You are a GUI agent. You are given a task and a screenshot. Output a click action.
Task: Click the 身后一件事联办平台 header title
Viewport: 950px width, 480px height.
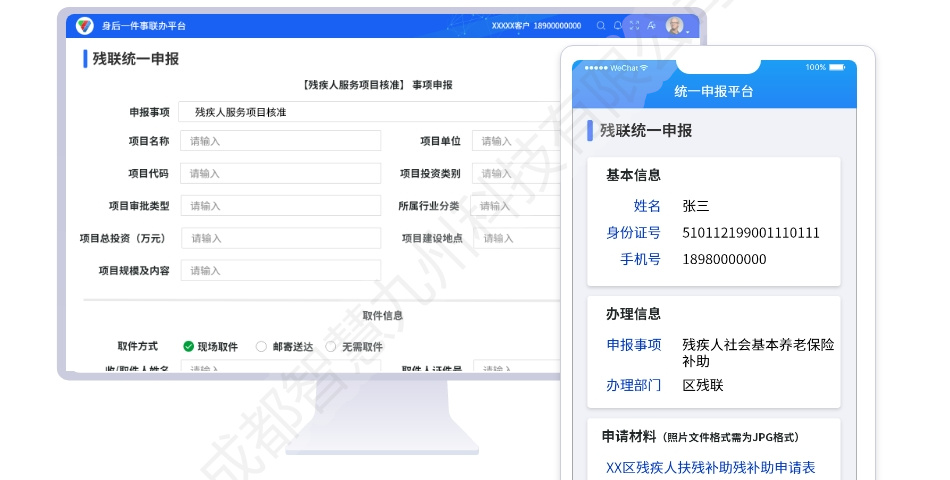tap(144, 26)
